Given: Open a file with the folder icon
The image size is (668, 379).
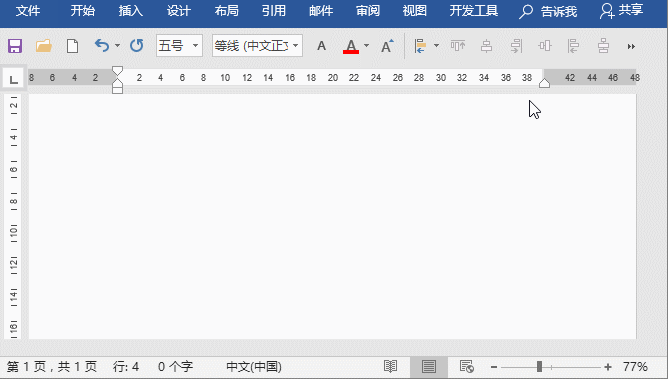Looking at the screenshot, I should (43, 46).
